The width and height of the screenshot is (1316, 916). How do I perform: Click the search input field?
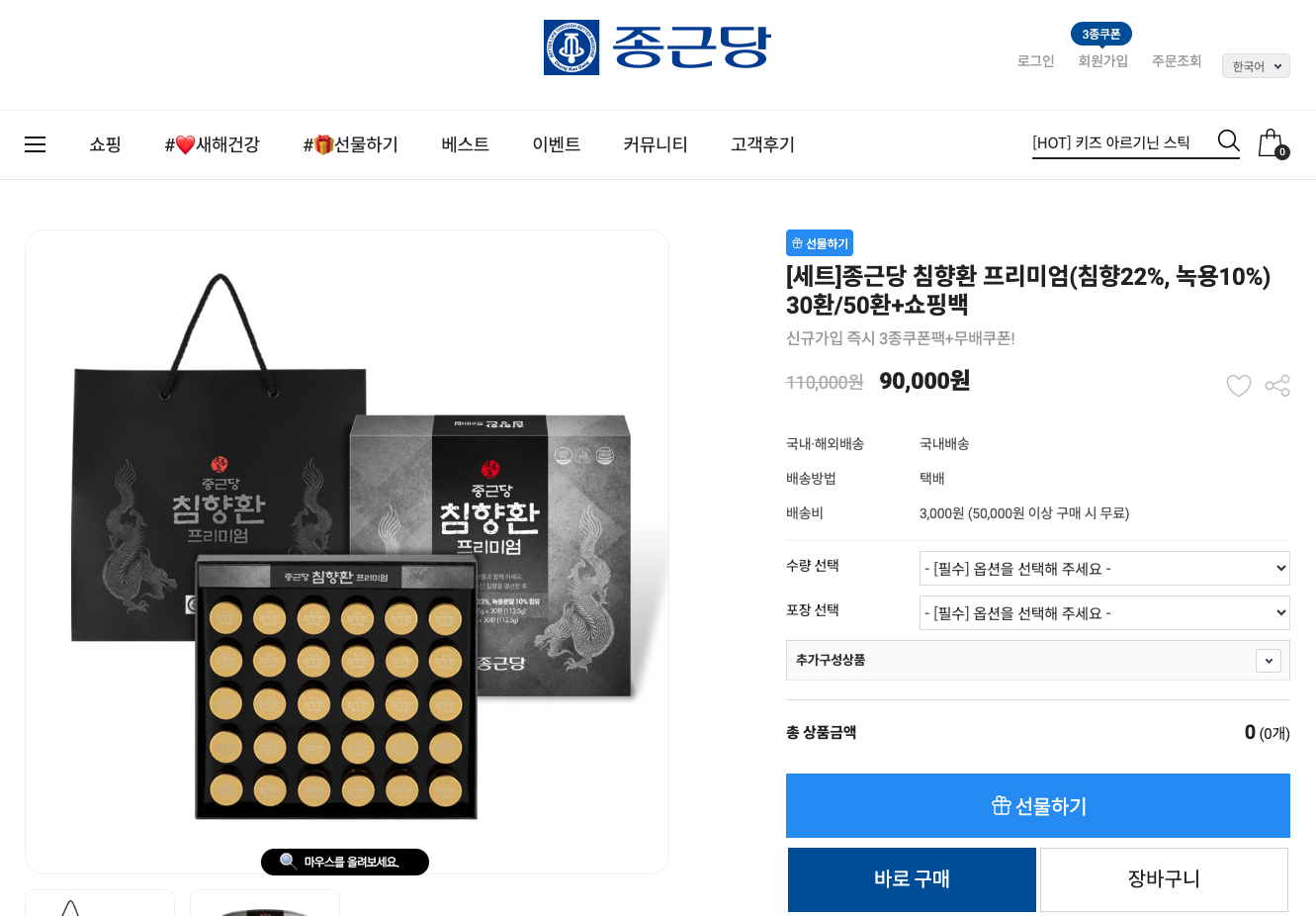coord(1121,142)
